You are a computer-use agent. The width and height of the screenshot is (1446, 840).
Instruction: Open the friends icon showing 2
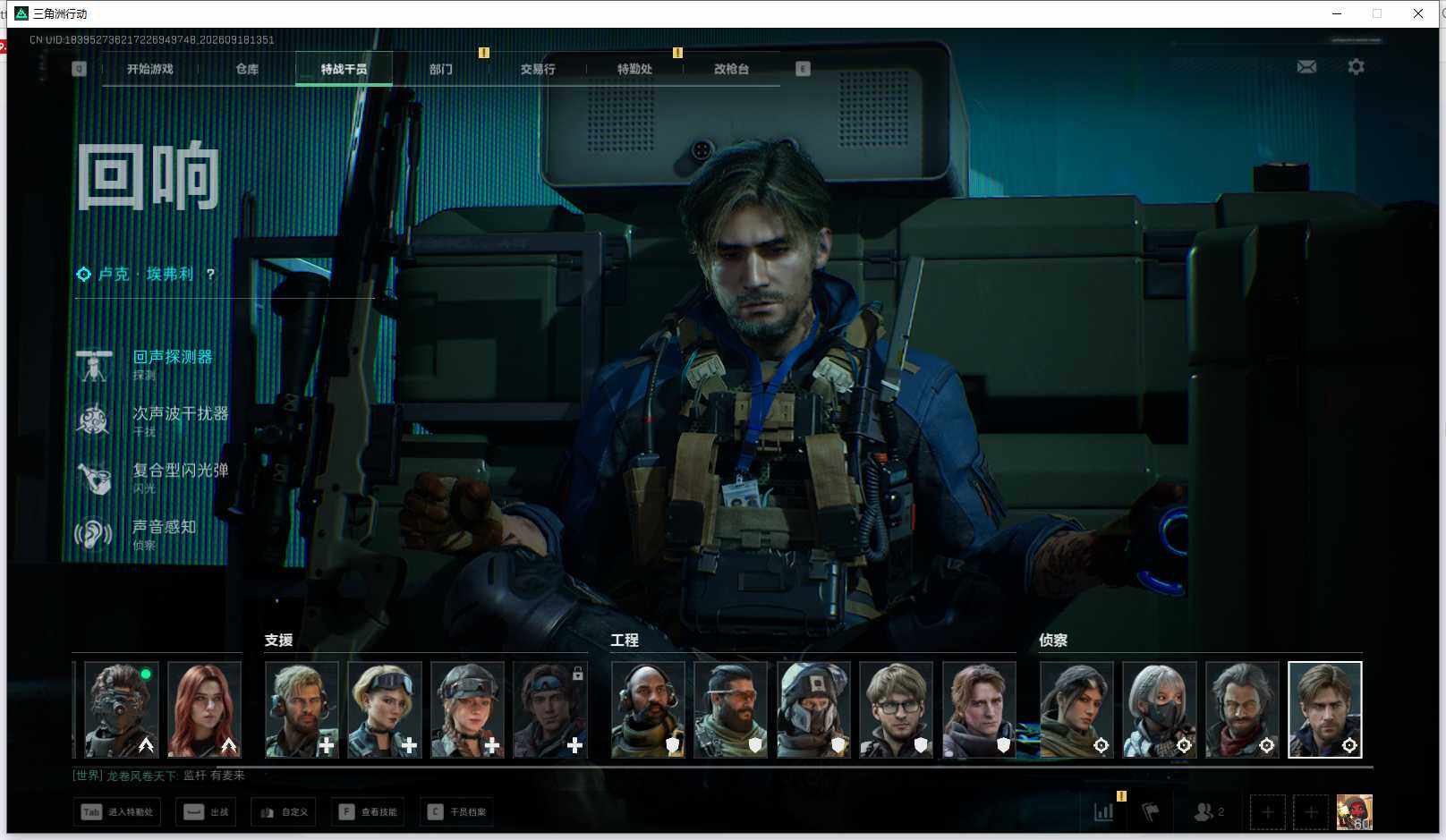click(x=1208, y=812)
